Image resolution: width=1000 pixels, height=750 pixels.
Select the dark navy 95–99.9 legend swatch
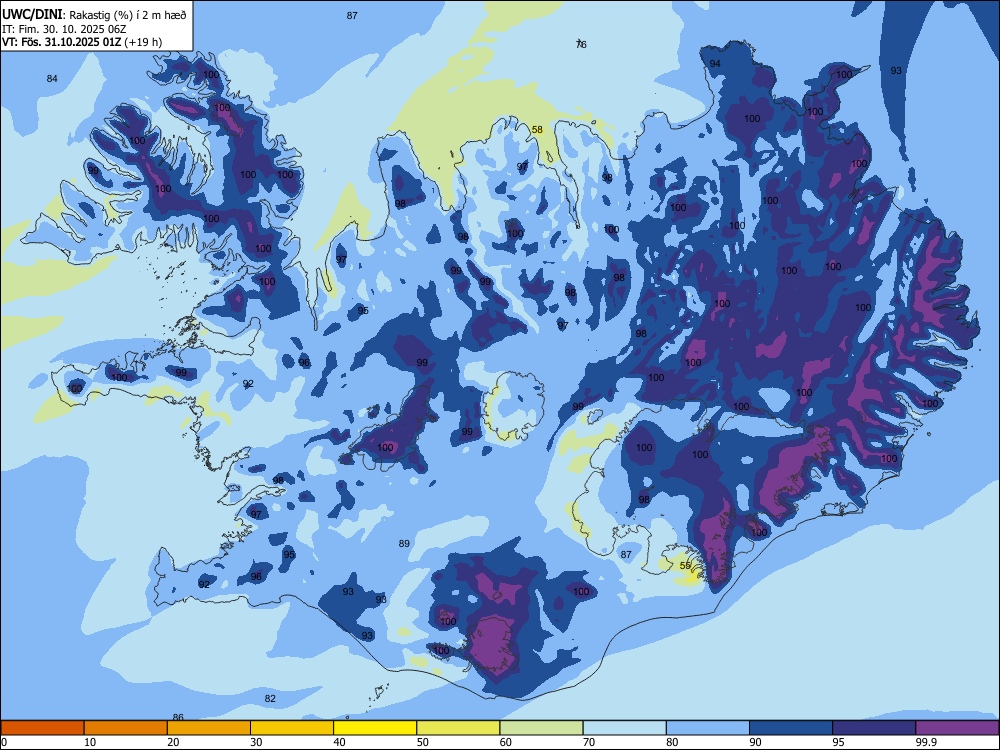874,728
